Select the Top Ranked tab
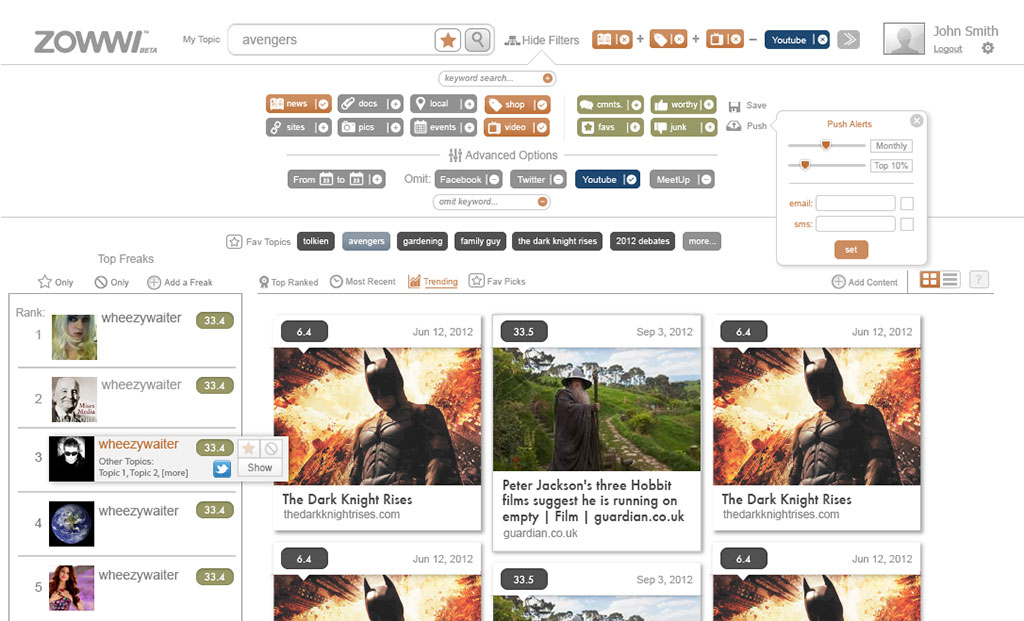The height and width of the screenshot is (621, 1024). 288,282
